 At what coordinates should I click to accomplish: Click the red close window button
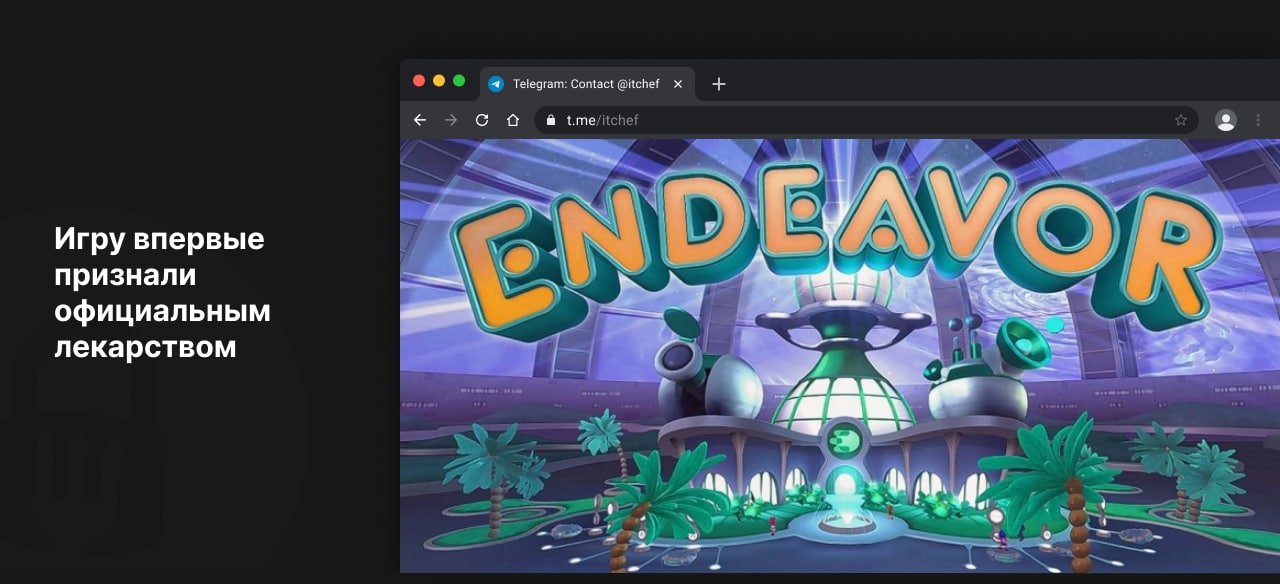[419, 81]
